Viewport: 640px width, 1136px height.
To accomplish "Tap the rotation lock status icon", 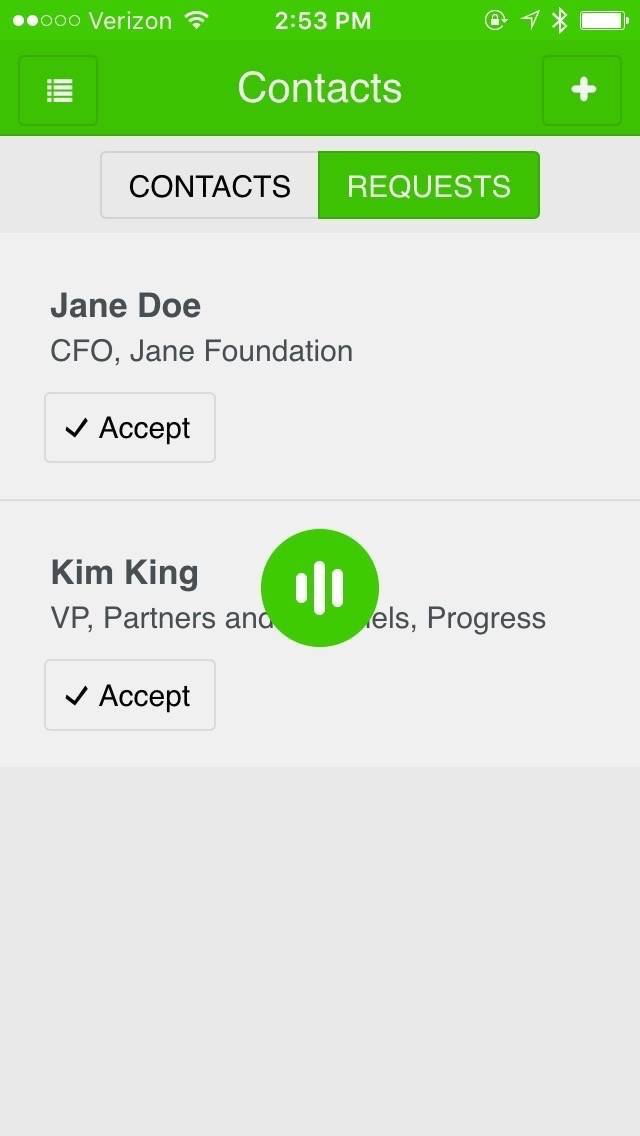I will pyautogui.click(x=495, y=20).
